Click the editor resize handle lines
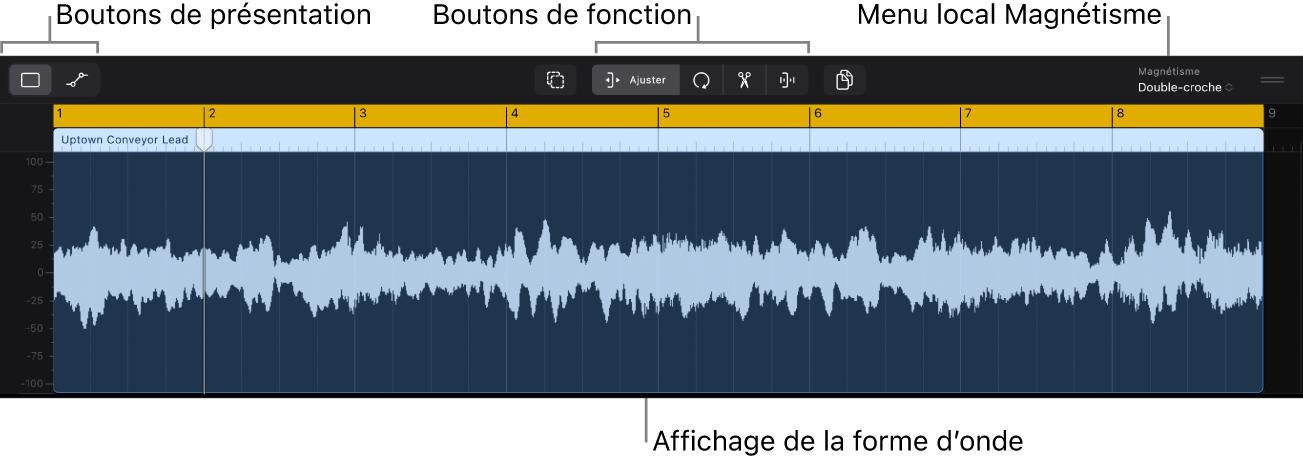 click(x=1271, y=79)
